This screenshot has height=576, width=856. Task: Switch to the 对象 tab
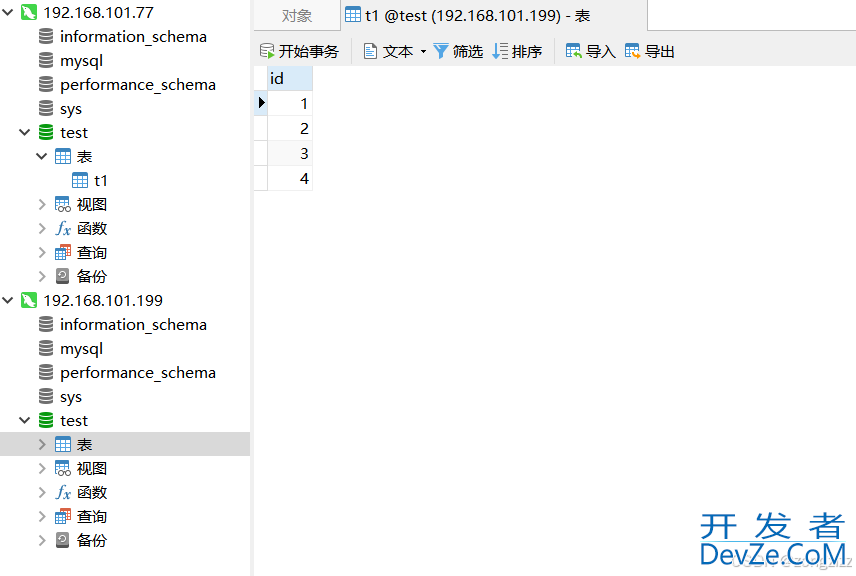(x=297, y=16)
